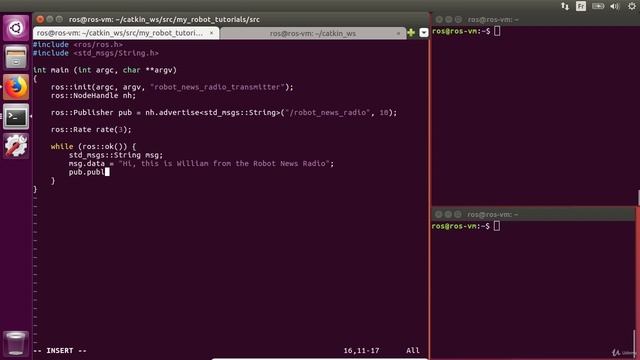Click the vim window title bar text
The width and height of the screenshot is (640, 360).
164,20
